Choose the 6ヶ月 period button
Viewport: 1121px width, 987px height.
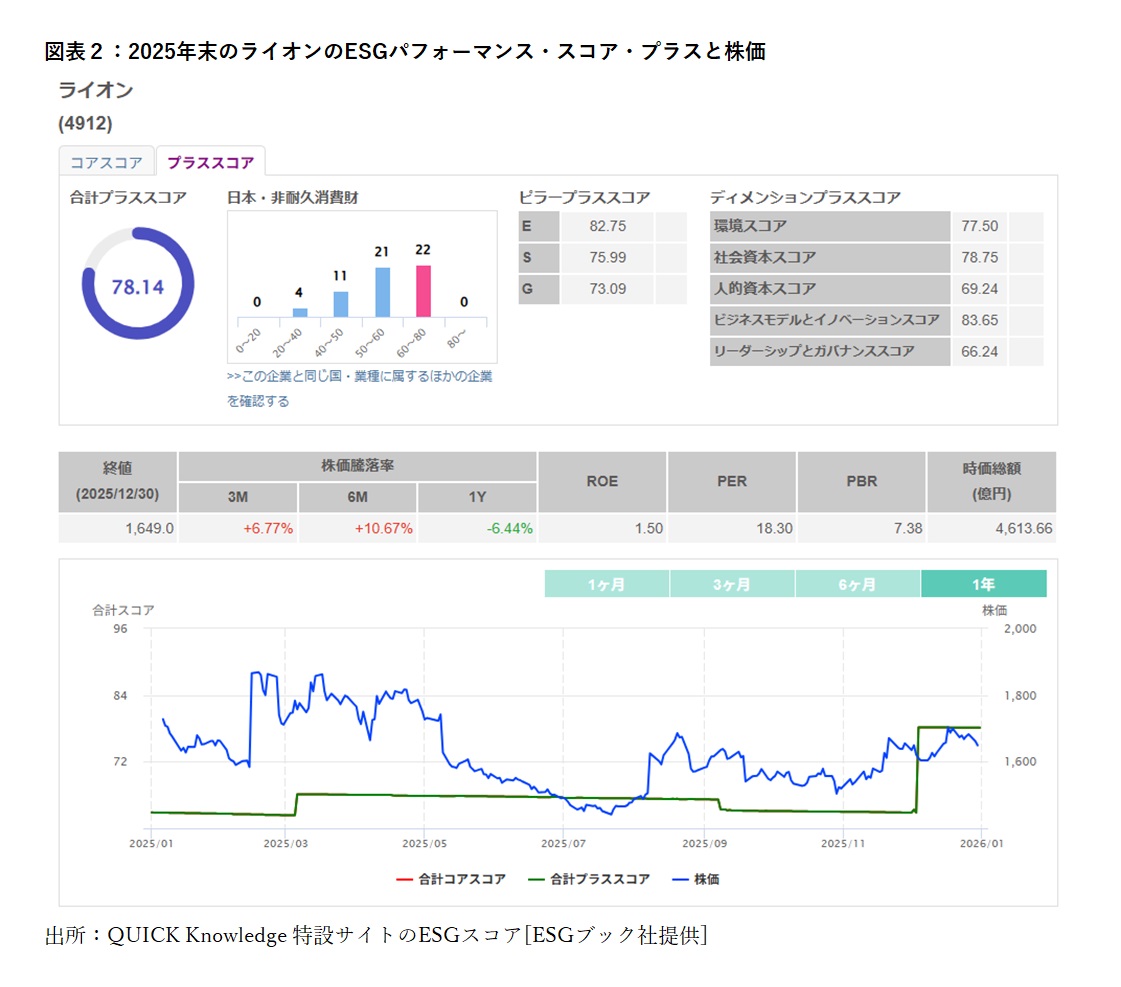tap(859, 583)
